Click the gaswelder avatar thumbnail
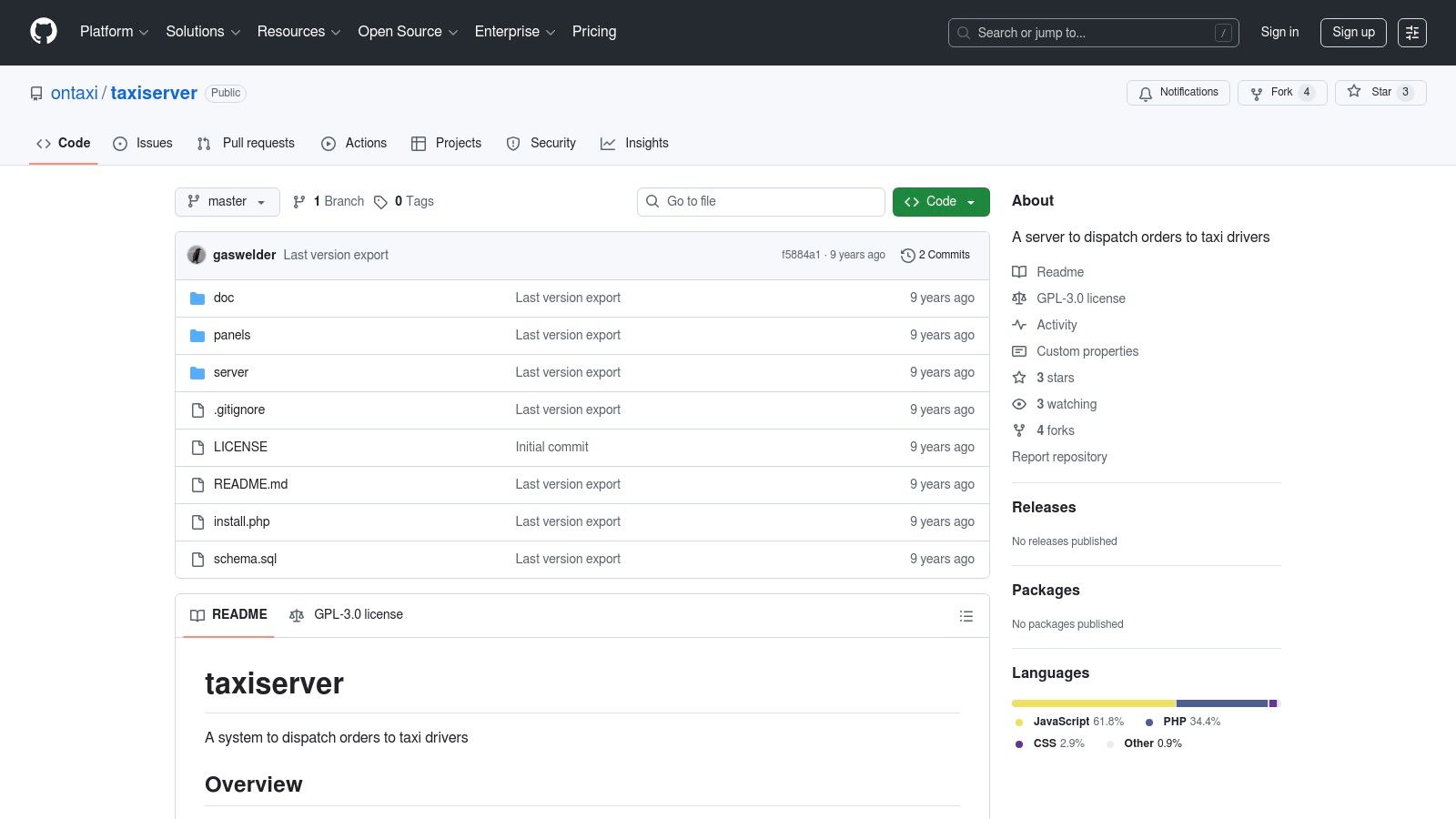 pos(197,255)
